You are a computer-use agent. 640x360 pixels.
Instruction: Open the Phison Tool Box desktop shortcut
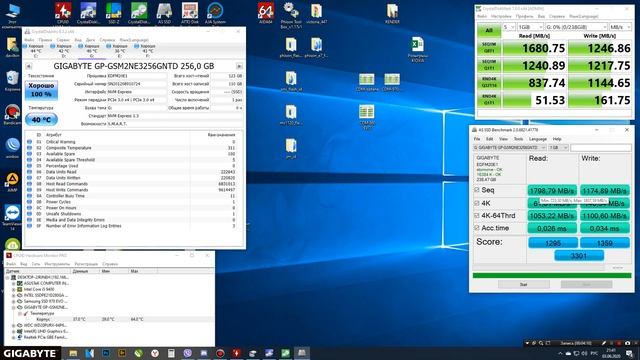point(291,14)
